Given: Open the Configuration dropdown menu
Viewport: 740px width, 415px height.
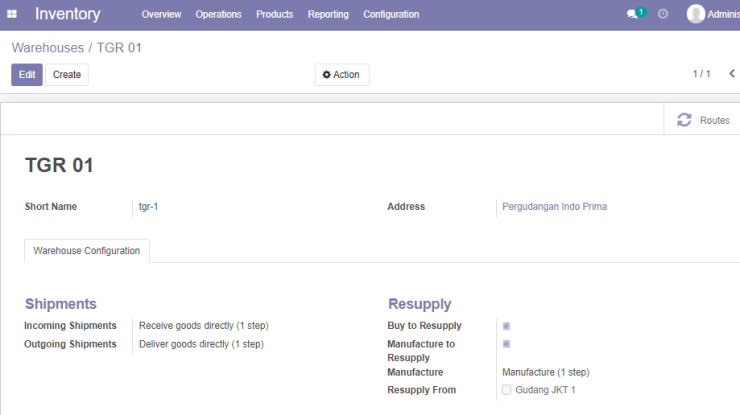Looking at the screenshot, I should point(391,14).
